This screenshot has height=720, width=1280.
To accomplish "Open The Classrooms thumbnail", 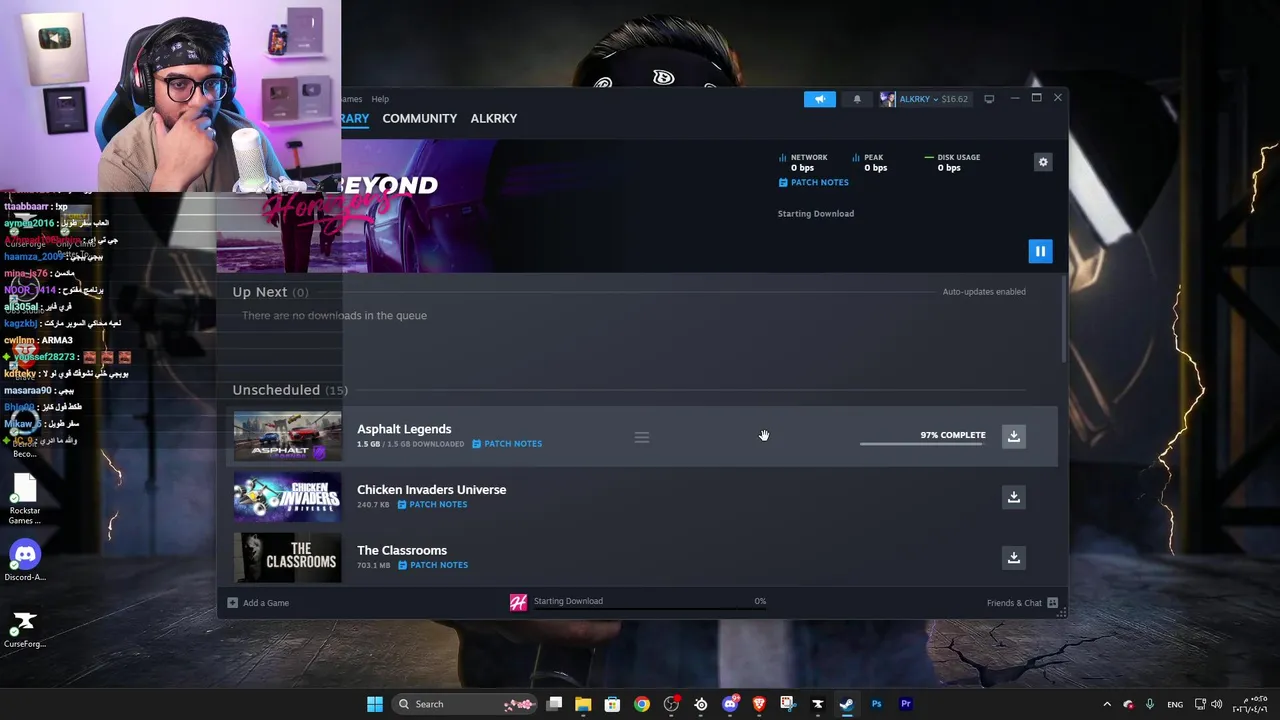I will (287, 558).
